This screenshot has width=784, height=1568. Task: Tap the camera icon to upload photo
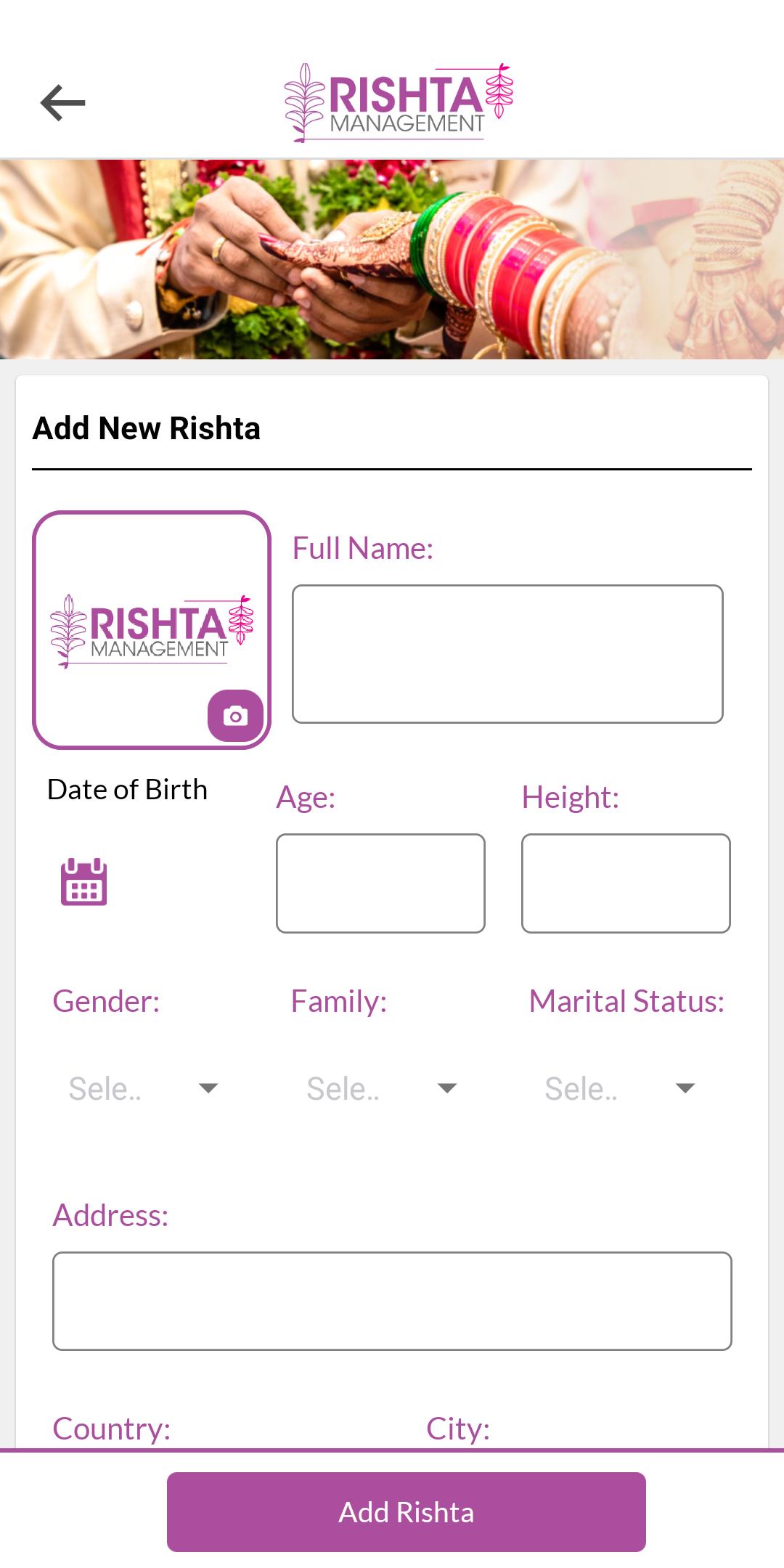235,716
